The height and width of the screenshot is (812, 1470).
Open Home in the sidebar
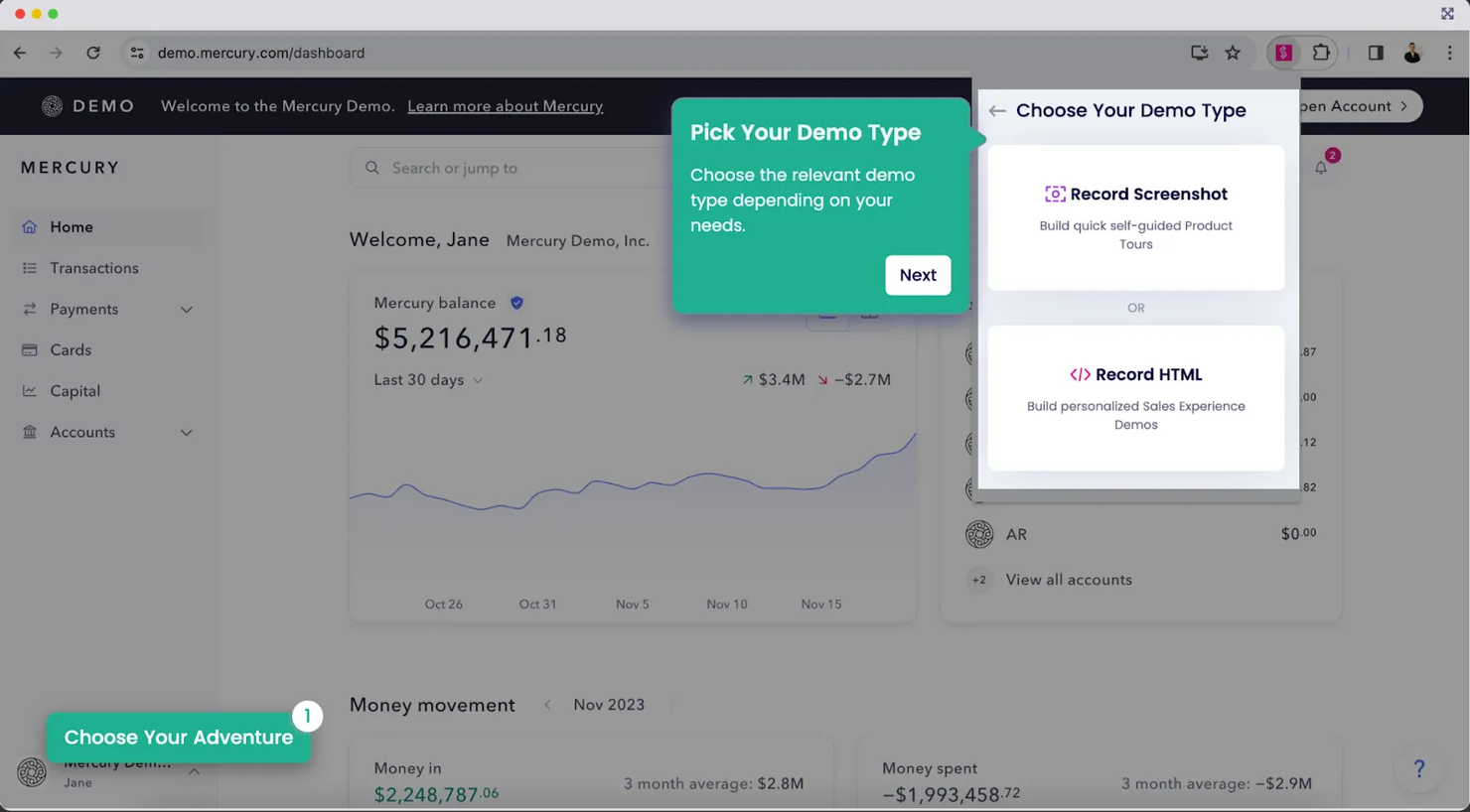click(107, 226)
